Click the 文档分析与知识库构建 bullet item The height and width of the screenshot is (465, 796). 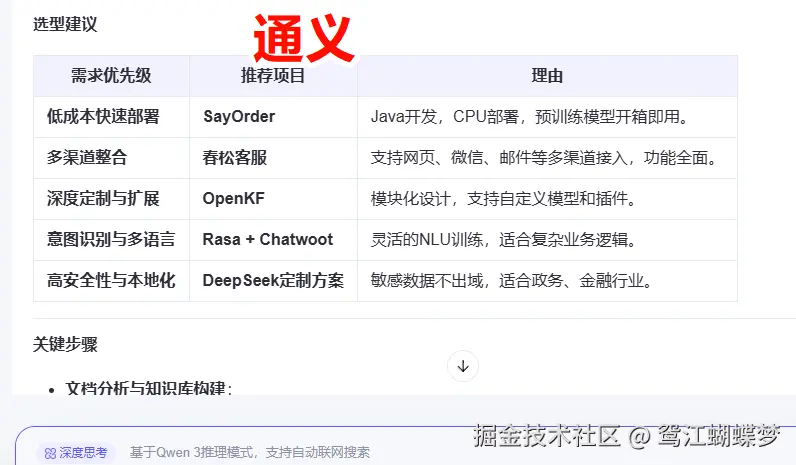[149, 388]
